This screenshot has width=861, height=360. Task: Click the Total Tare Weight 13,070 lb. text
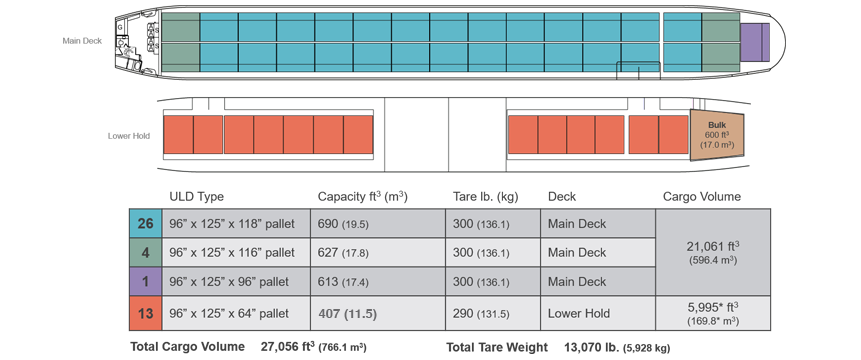click(558, 347)
